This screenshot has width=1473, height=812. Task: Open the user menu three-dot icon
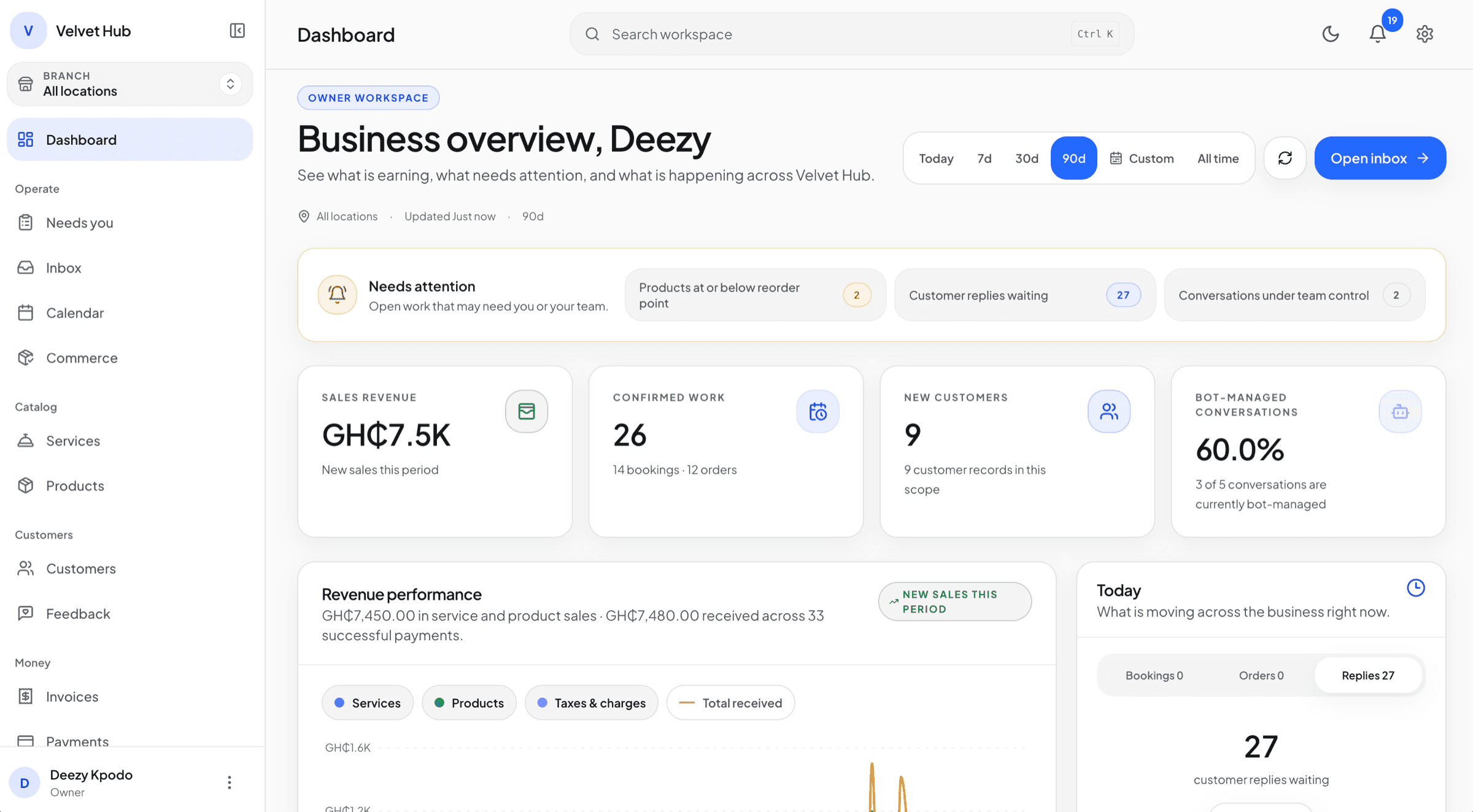(229, 783)
